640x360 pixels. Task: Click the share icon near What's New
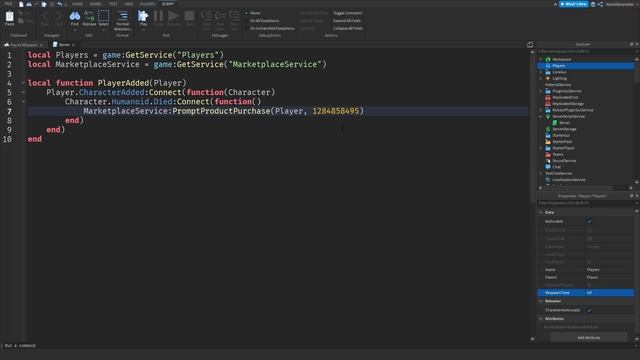(600, 4)
